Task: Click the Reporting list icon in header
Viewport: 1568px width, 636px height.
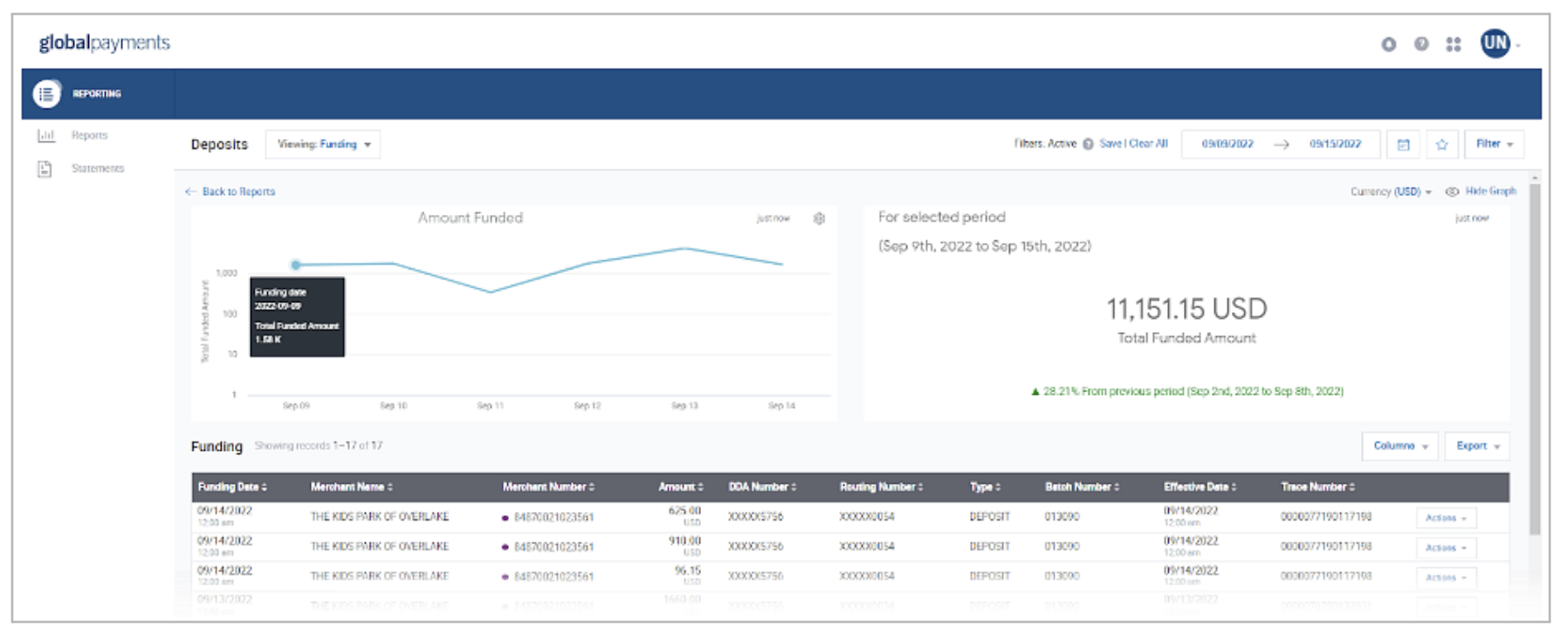Action: coord(47,93)
